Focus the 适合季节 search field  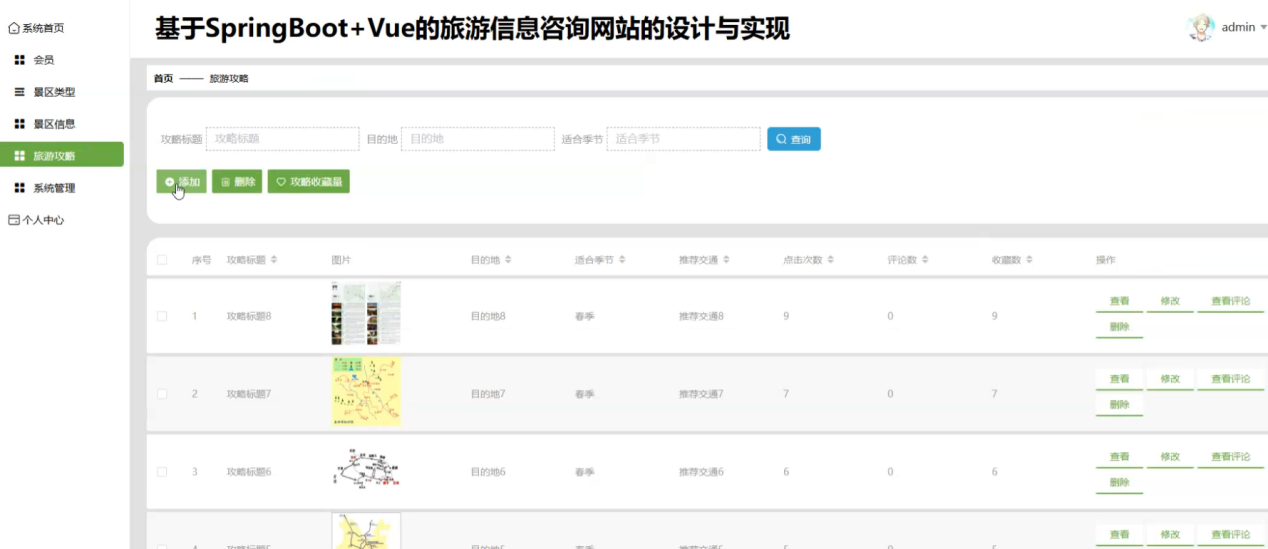[x=684, y=139]
